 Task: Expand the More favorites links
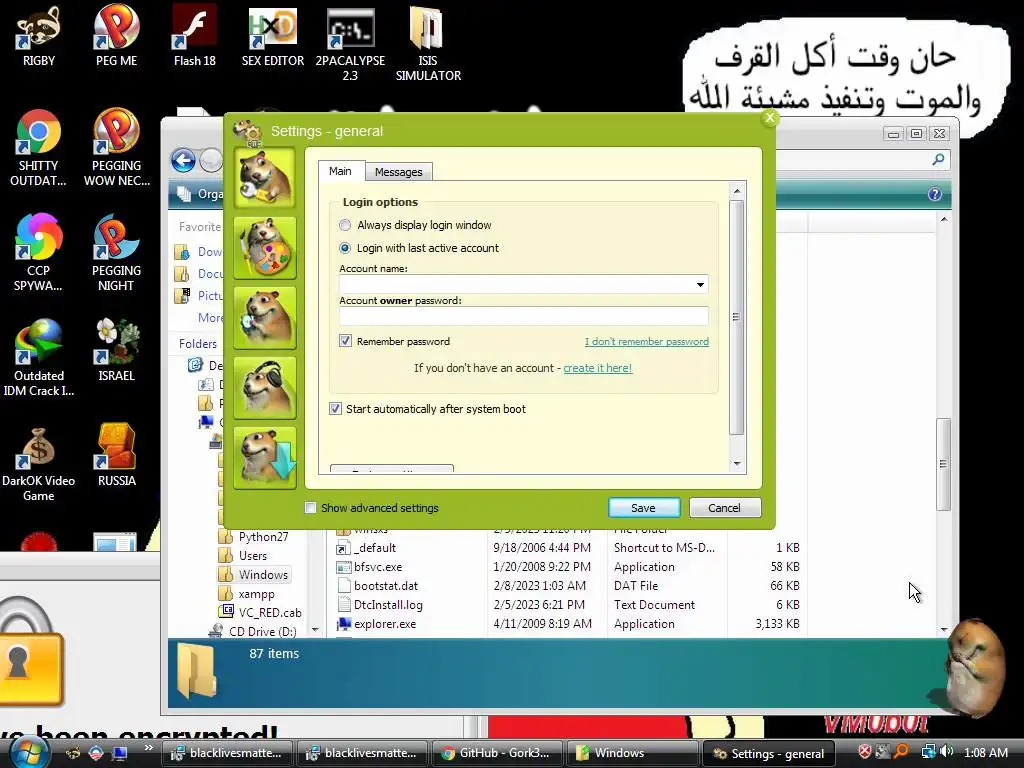point(210,317)
